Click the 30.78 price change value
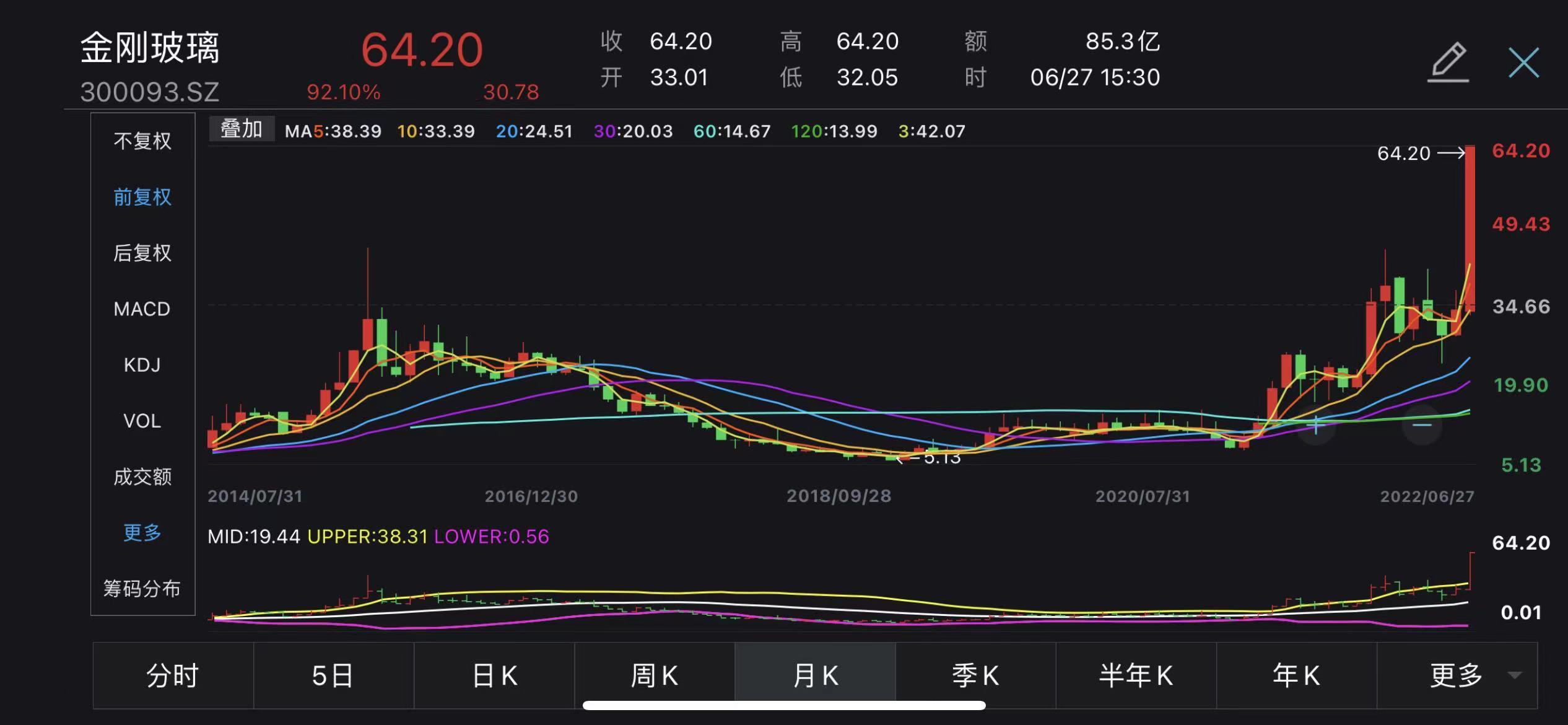The width and height of the screenshot is (1568, 725). pos(511,92)
